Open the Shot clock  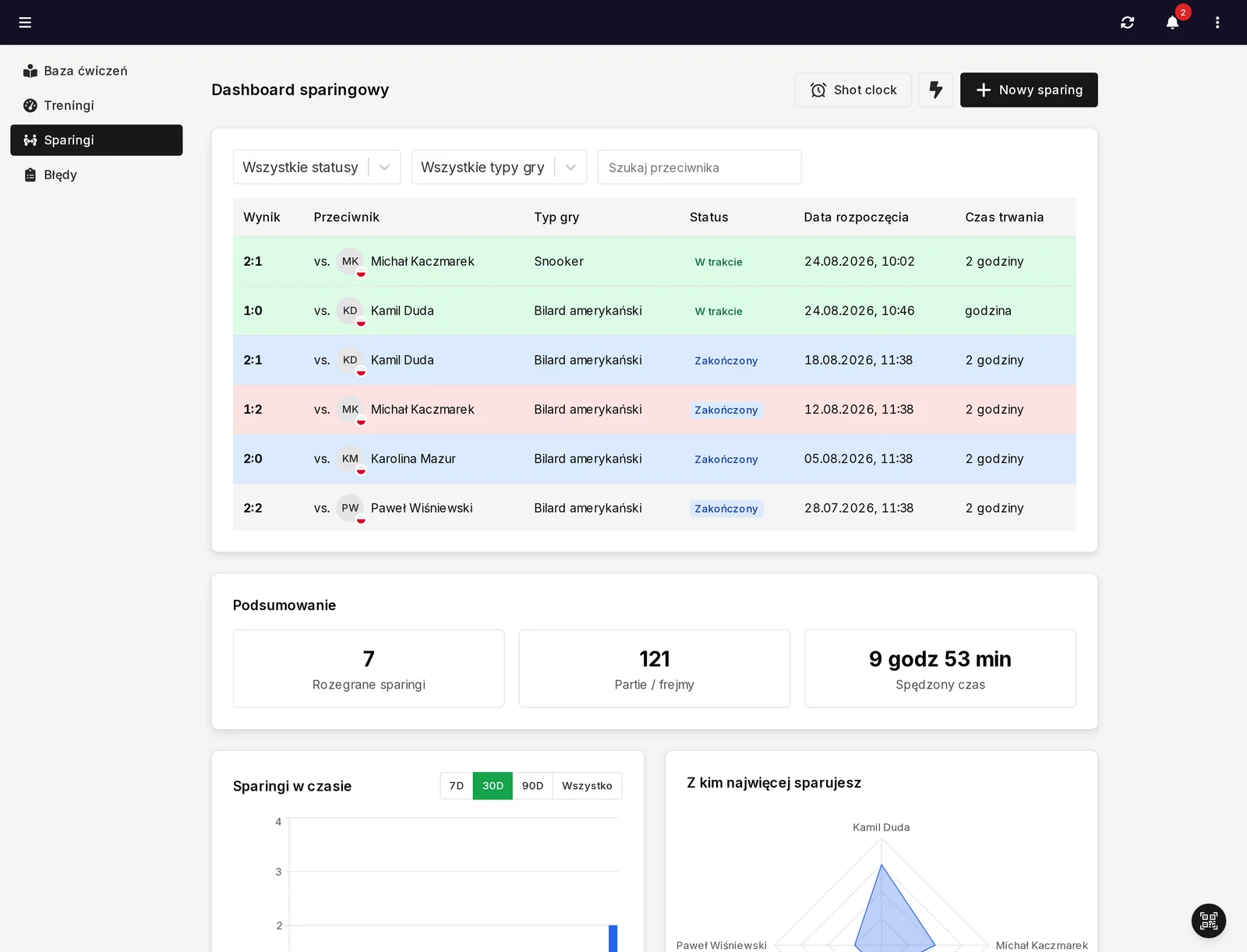(x=853, y=90)
